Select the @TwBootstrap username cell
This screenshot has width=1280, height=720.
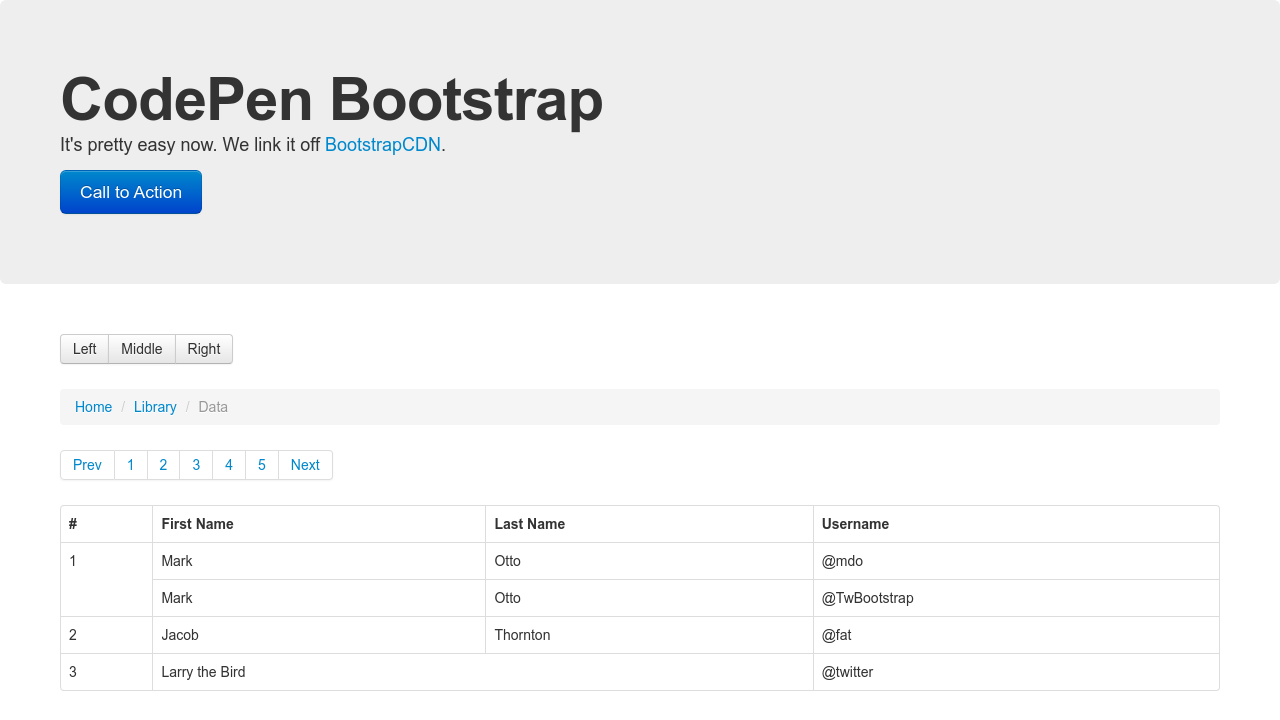pos(868,598)
